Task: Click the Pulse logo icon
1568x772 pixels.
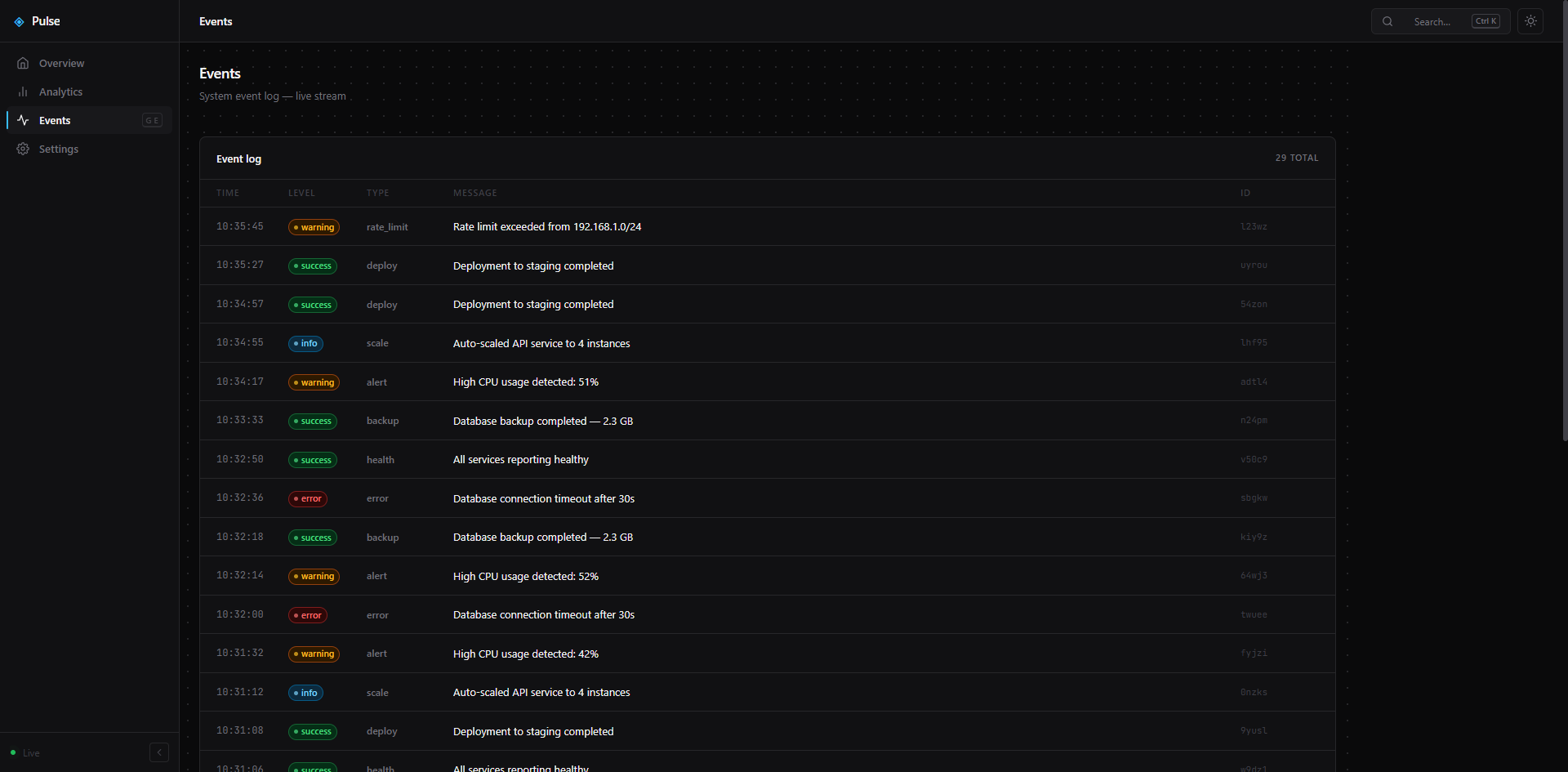Action: [x=19, y=22]
